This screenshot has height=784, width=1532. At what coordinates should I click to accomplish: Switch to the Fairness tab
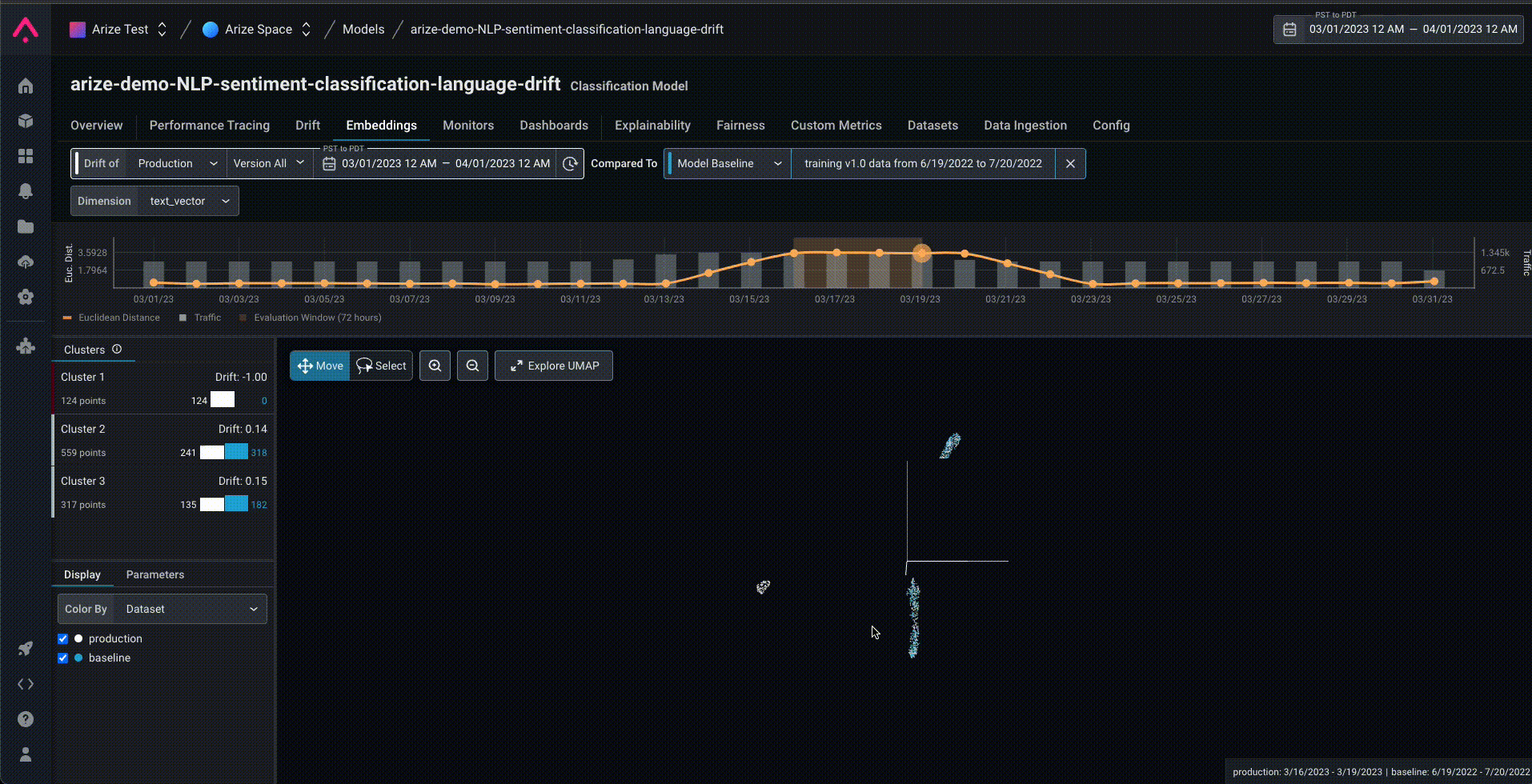pyautogui.click(x=740, y=126)
